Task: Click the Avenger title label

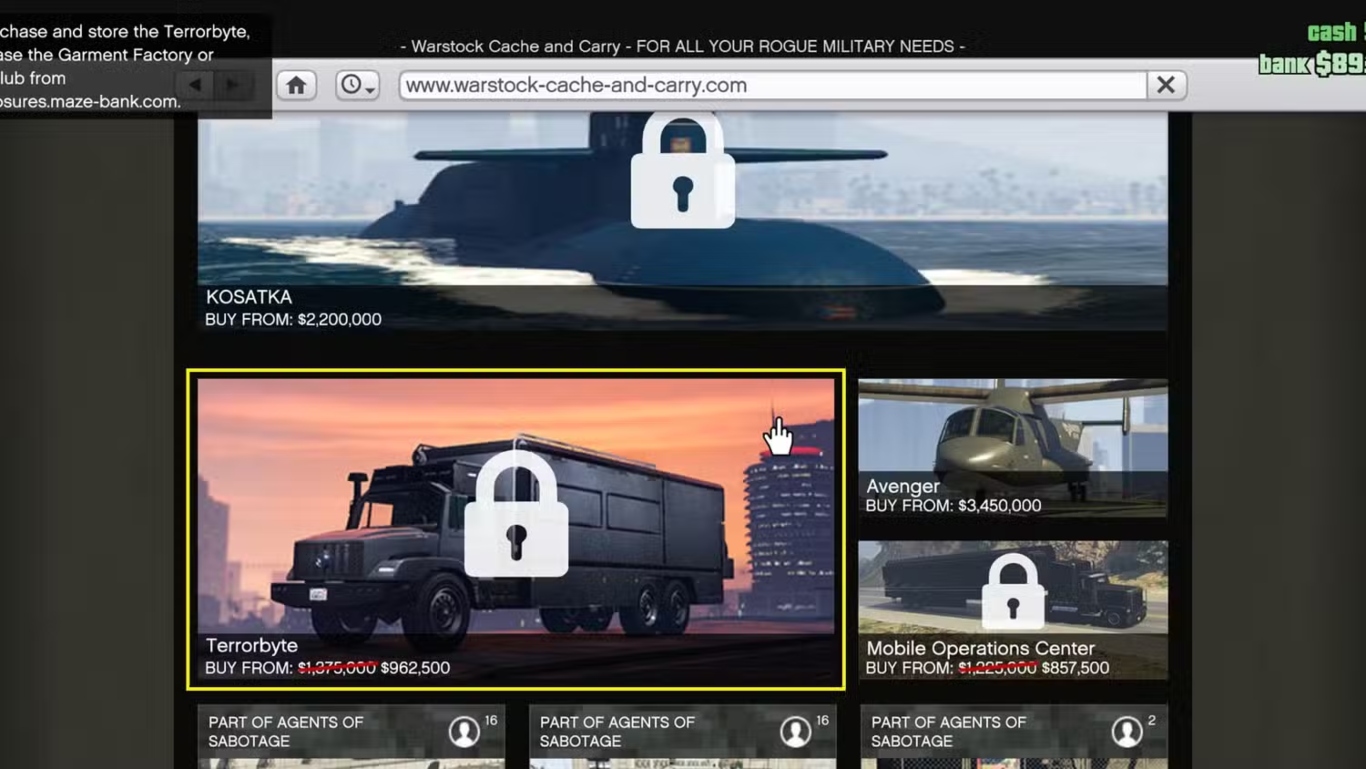Action: click(903, 487)
